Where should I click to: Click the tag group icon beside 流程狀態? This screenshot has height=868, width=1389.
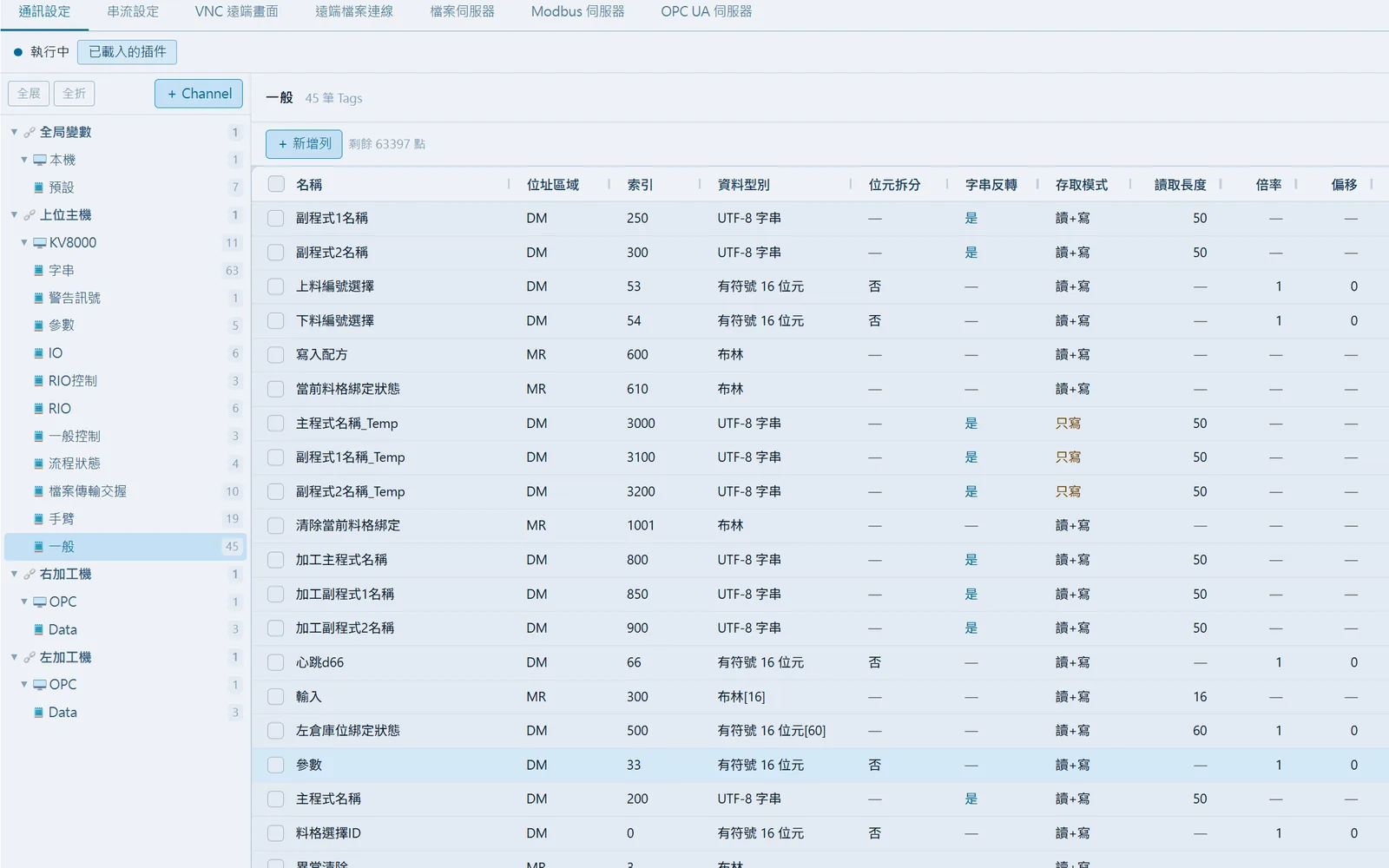click(x=38, y=464)
